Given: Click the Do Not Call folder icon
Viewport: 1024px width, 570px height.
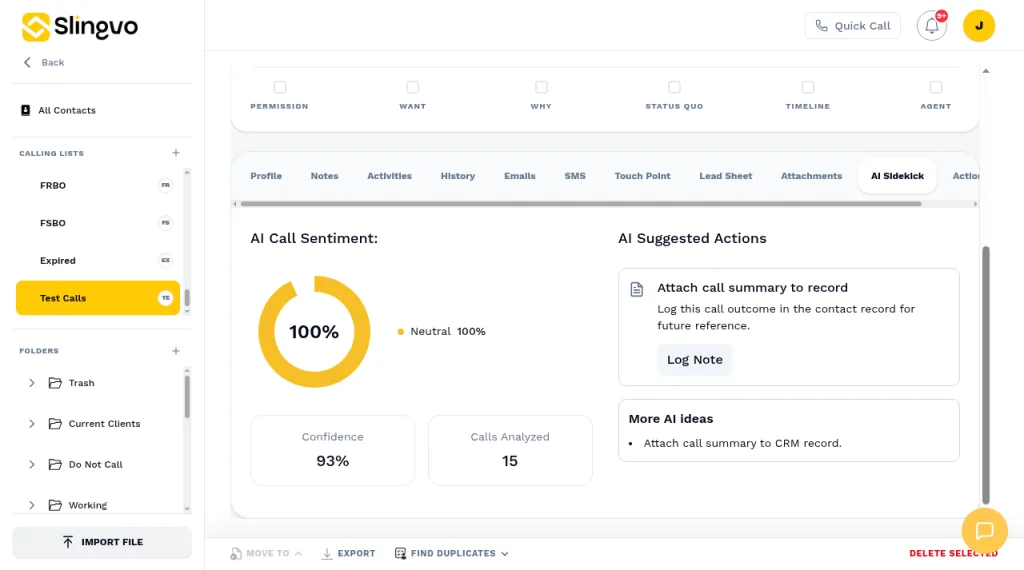Looking at the screenshot, I should 55,464.
